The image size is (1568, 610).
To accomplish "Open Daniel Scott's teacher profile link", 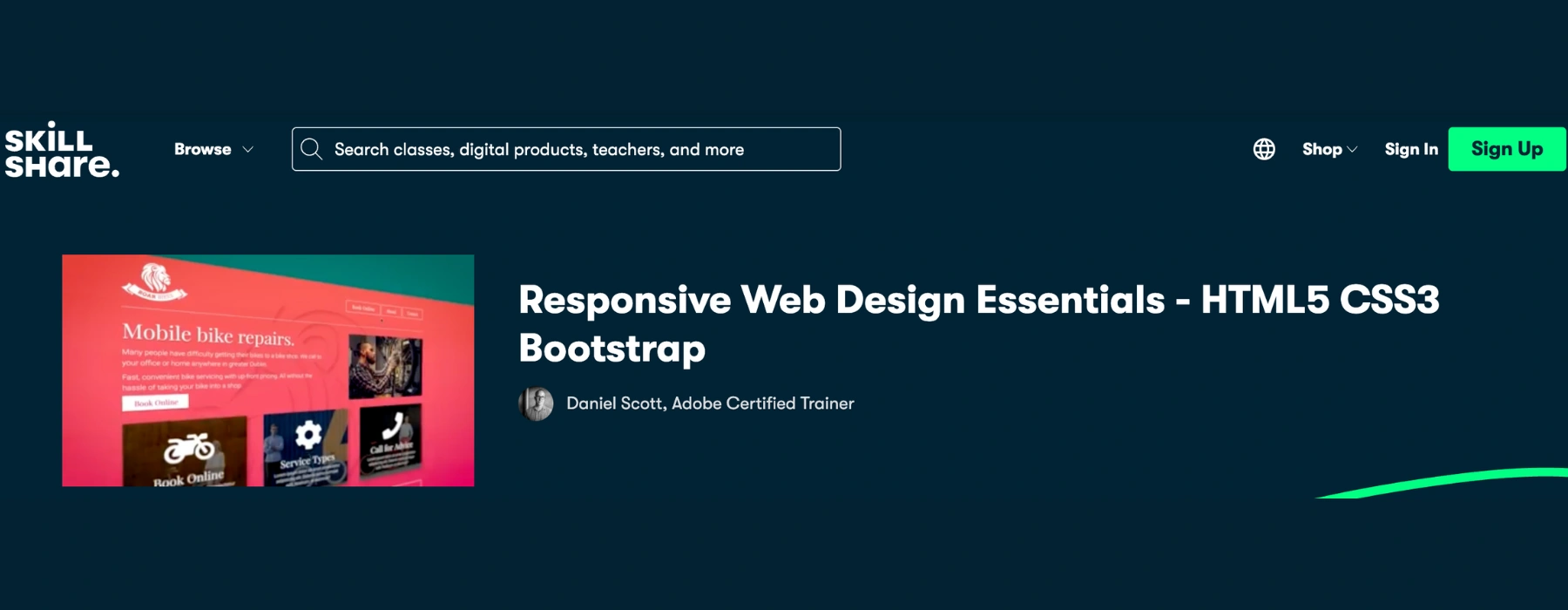I will tap(710, 403).
